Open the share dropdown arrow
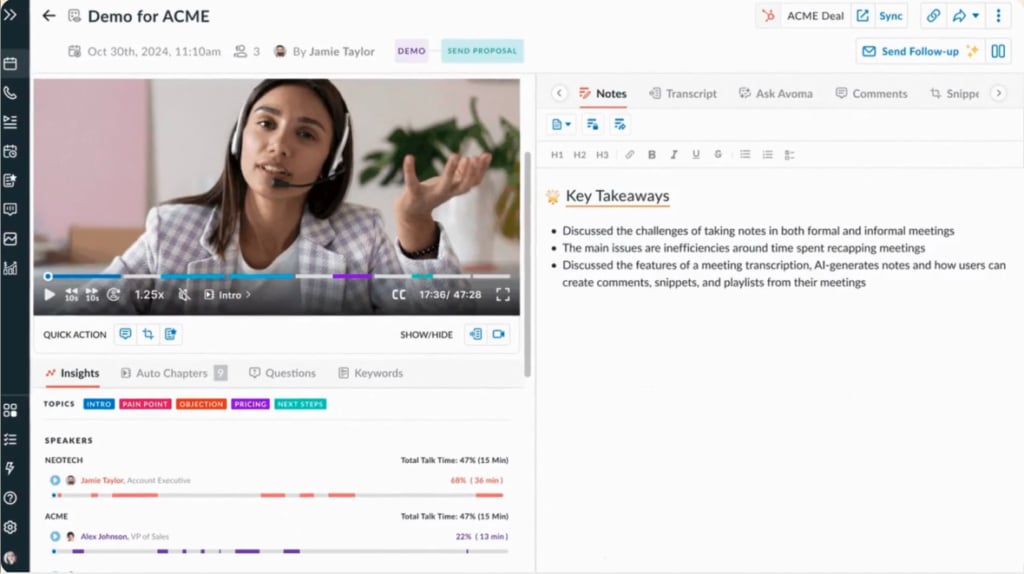The height and width of the screenshot is (574, 1024). [976, 16]
